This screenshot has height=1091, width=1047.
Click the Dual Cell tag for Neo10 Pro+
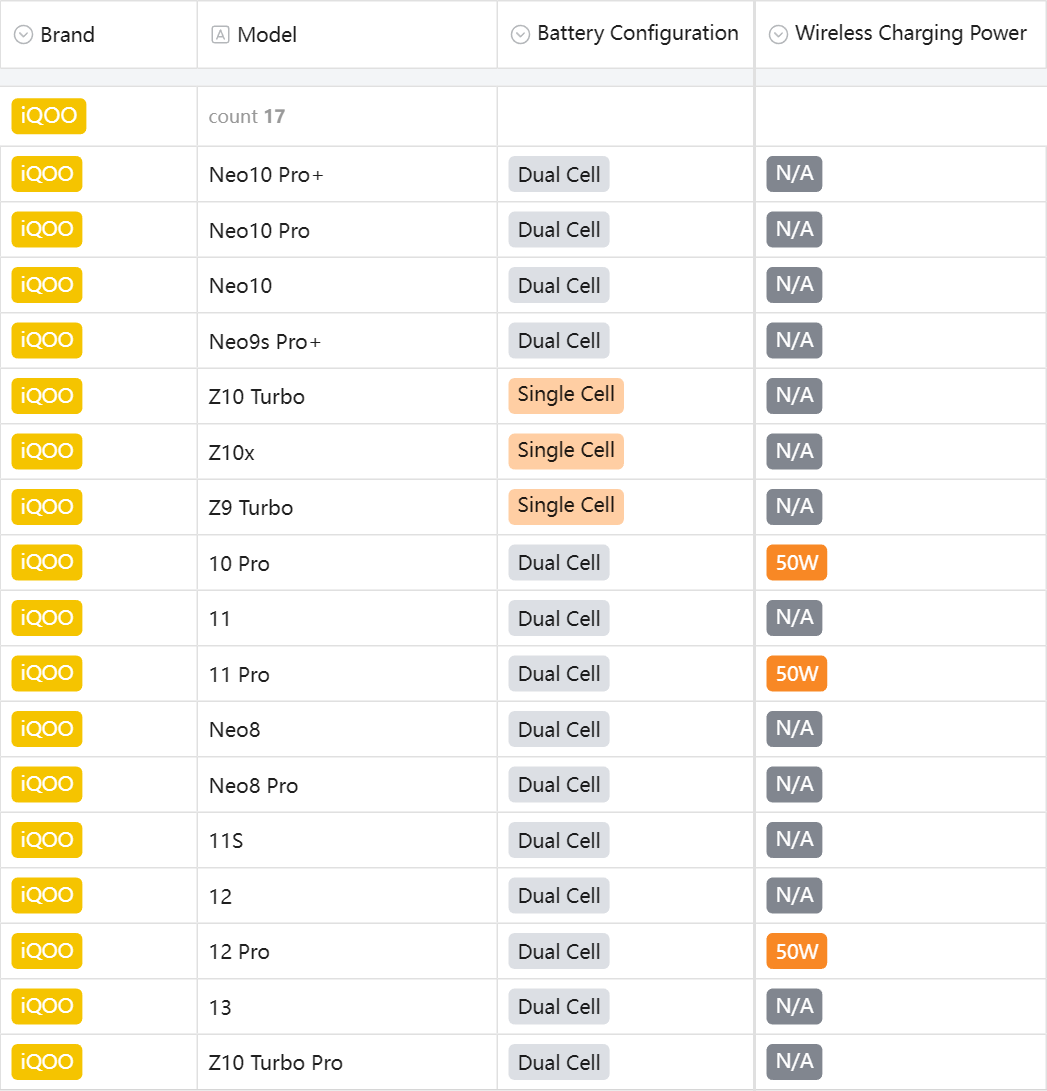tap(559, 174)
